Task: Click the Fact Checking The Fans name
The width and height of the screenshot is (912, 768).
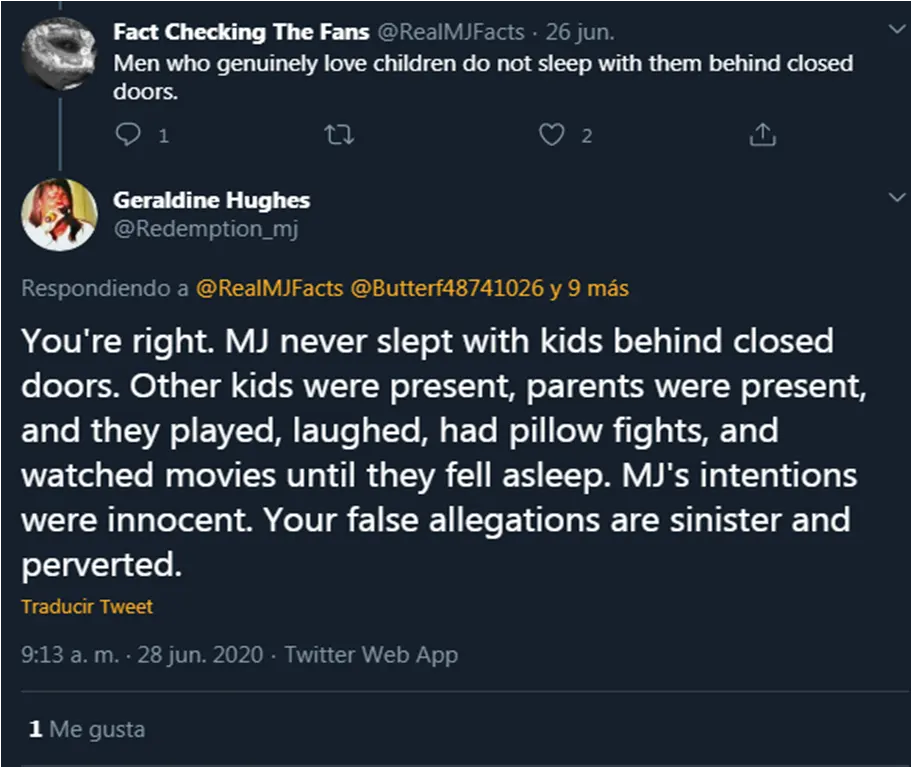Action: pos(240,32)
